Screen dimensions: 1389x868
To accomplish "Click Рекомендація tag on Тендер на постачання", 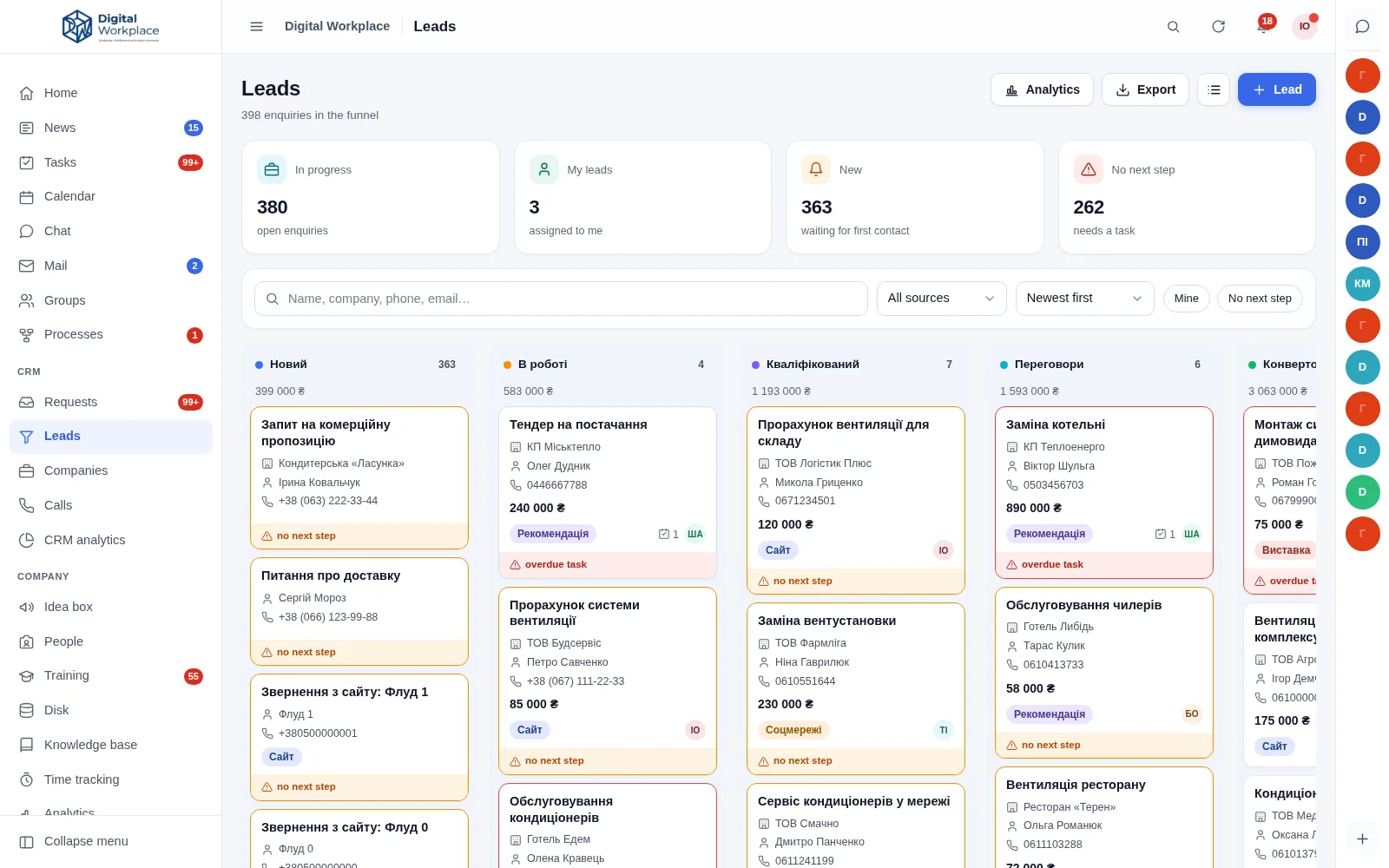I will click(553, 534).
